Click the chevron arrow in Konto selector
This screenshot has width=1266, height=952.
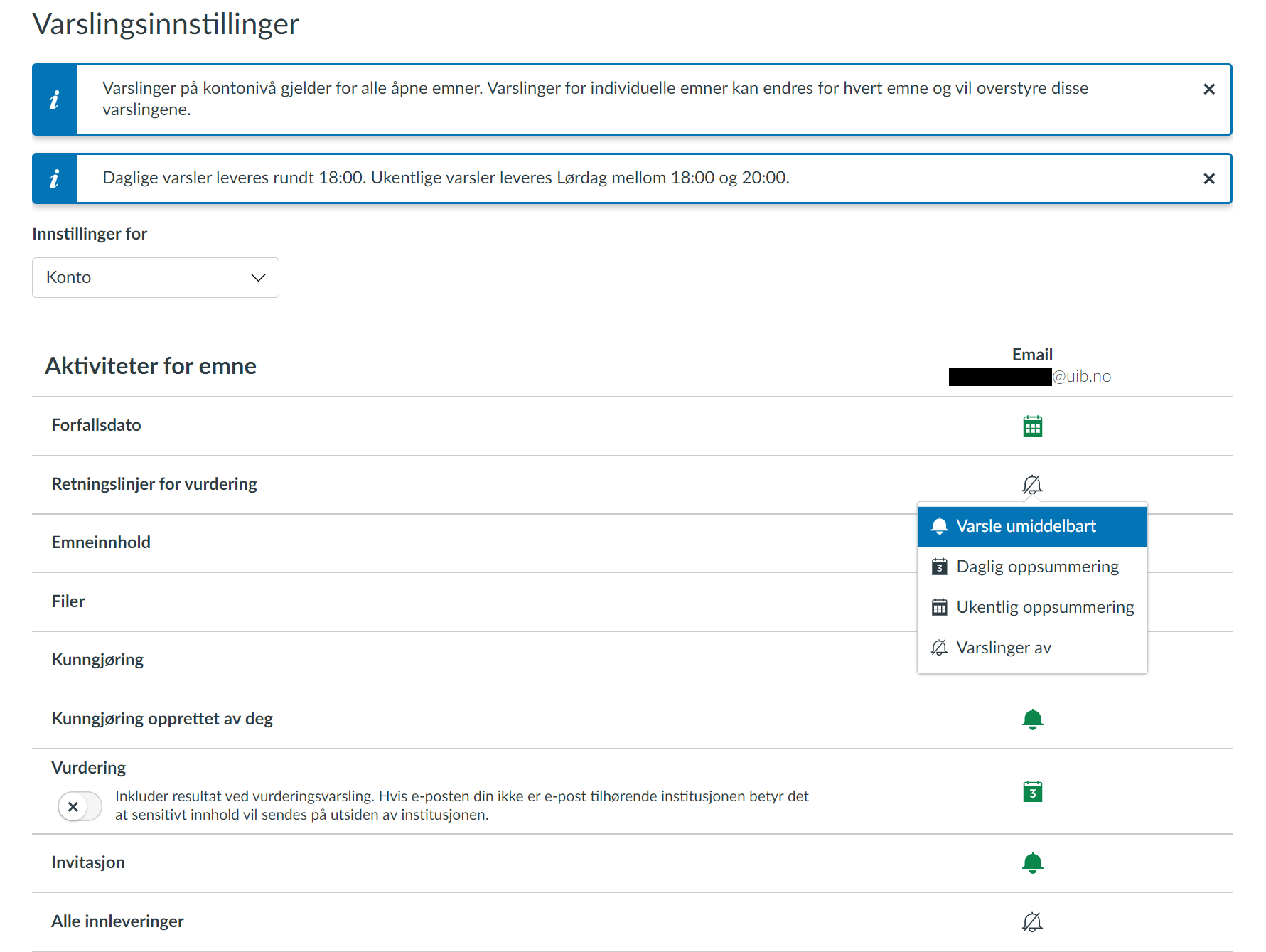tap(258, 277)
